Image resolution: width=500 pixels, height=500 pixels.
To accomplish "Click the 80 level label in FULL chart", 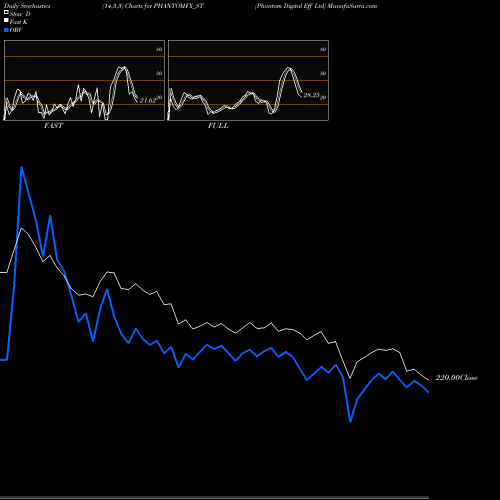I will [323, 49].
